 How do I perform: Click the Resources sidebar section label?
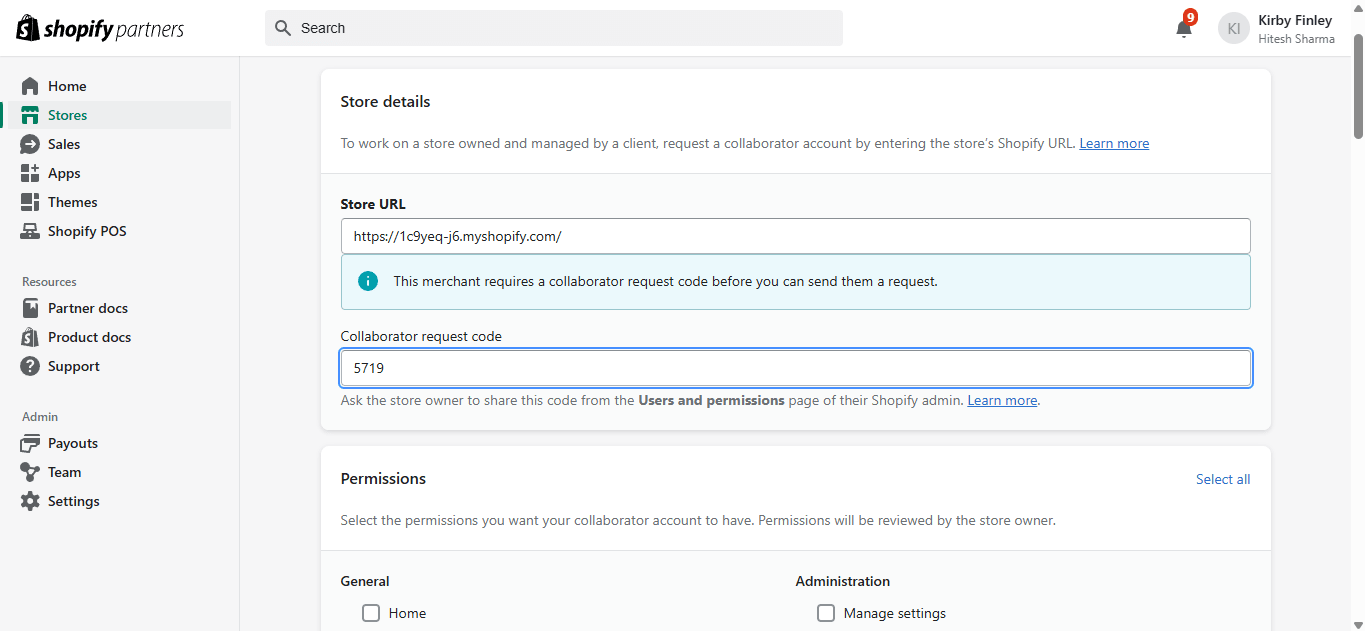[49, 282]
